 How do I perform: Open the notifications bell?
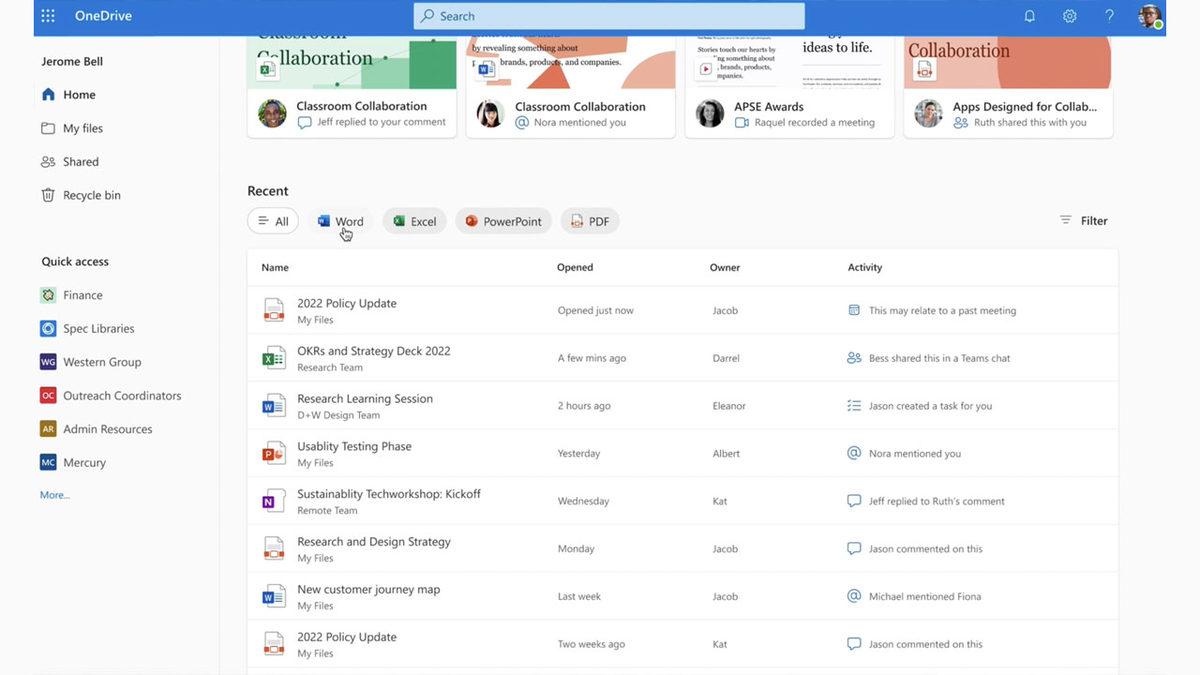click(x=1029, y=15)
